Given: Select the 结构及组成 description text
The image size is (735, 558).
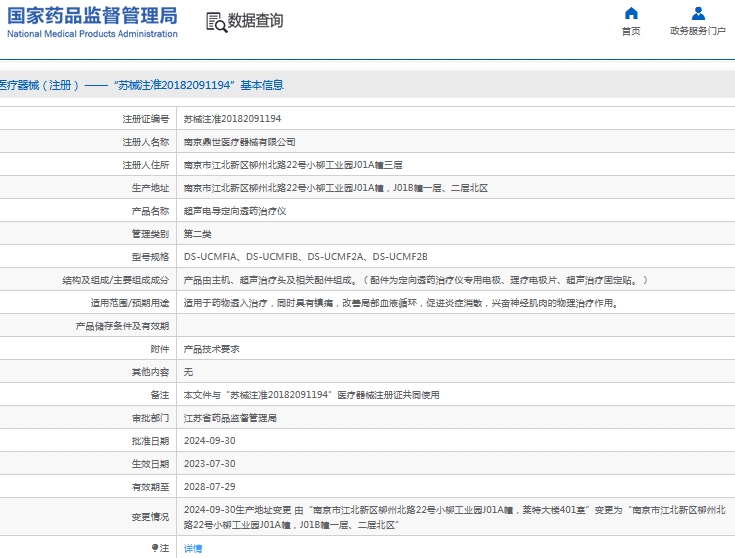Looking at the screenshot, I should click(x=416, y=280).
